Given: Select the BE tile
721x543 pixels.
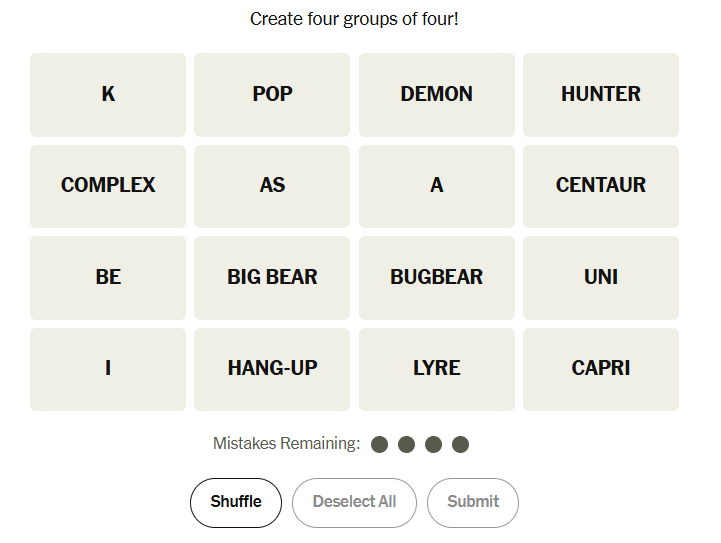Looking at the screenshot, I should [108, 278].
